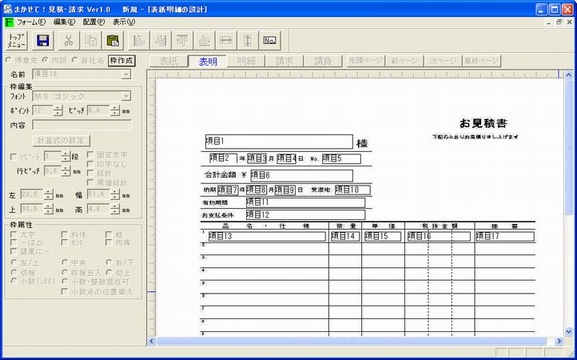577x360 pixels.
Task: Match frame widths with horizontal arrow icon
Action: [226, 40]
